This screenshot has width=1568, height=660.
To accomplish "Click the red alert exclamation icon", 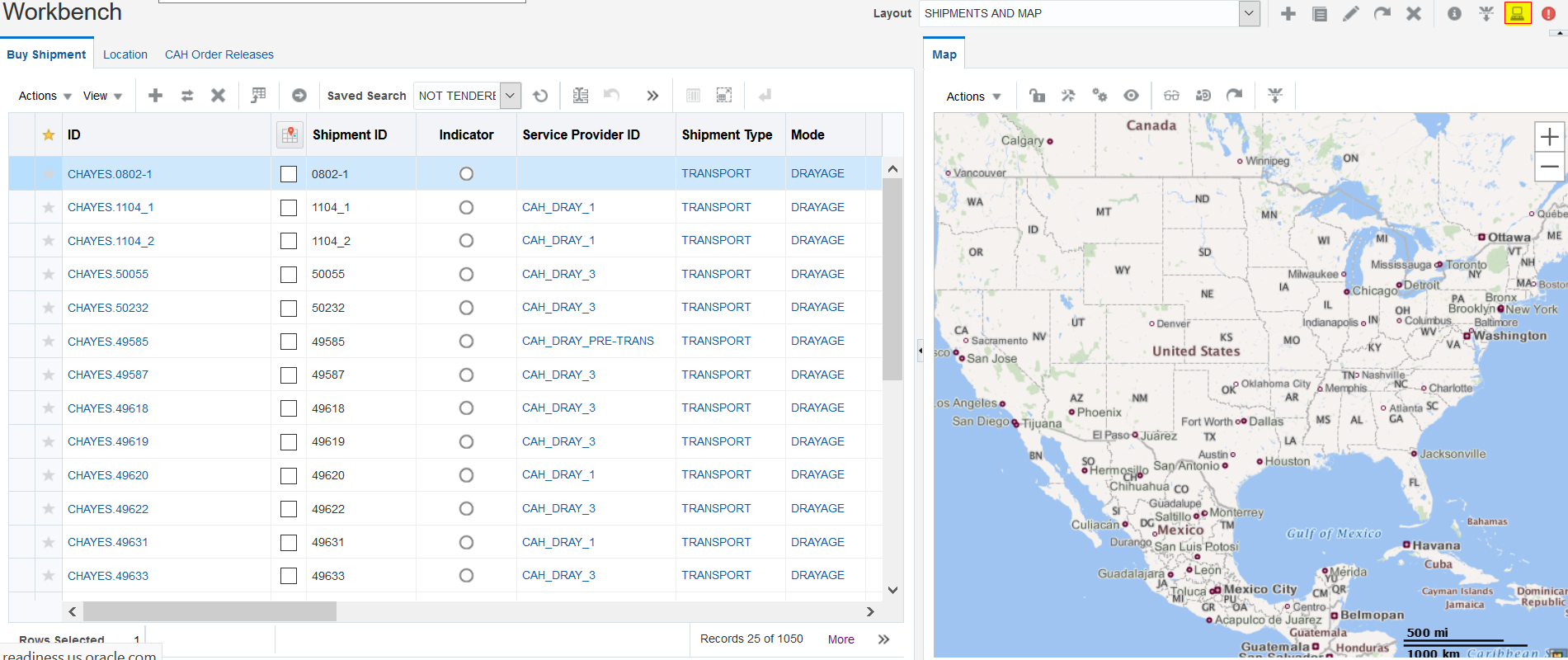I will coord(1548,13).
